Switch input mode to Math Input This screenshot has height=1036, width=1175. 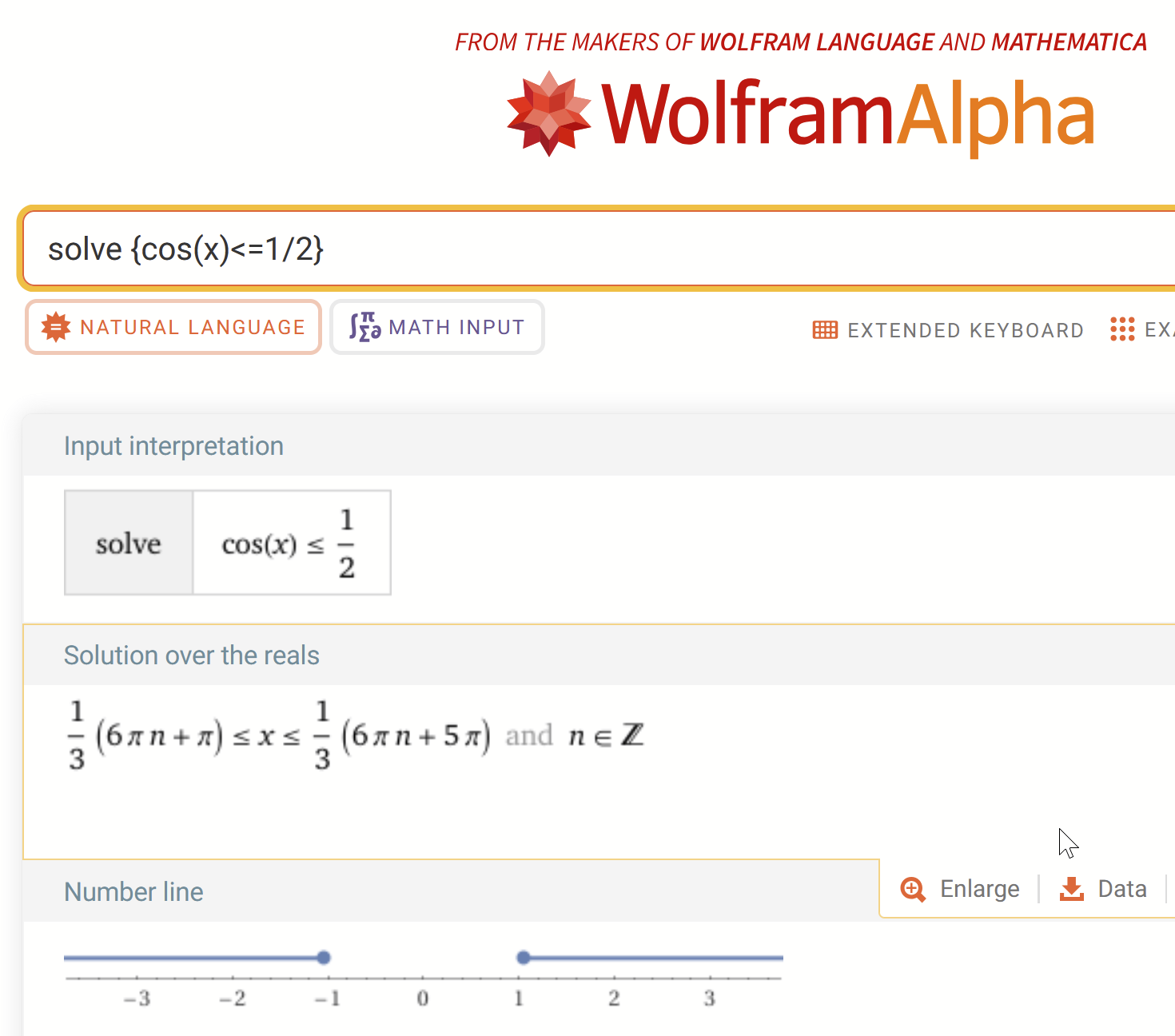[x=436, y=327]
